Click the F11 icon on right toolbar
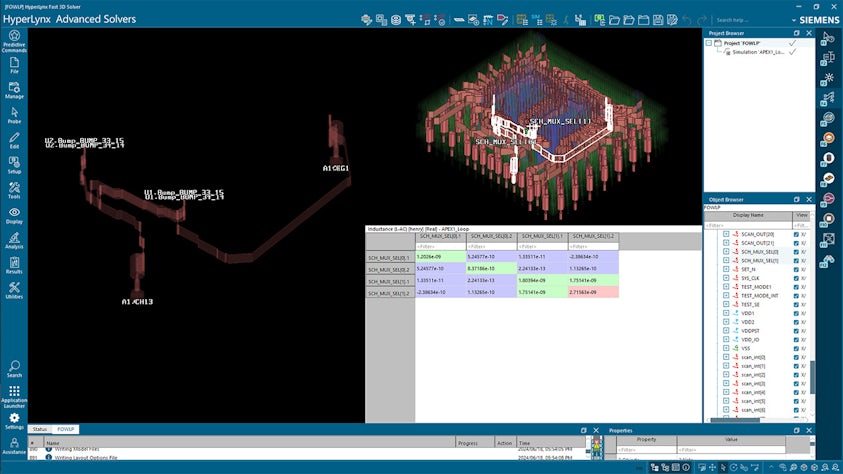Image resolution: width=843 pixels, height=474 pixels. [x=828, y=240]
